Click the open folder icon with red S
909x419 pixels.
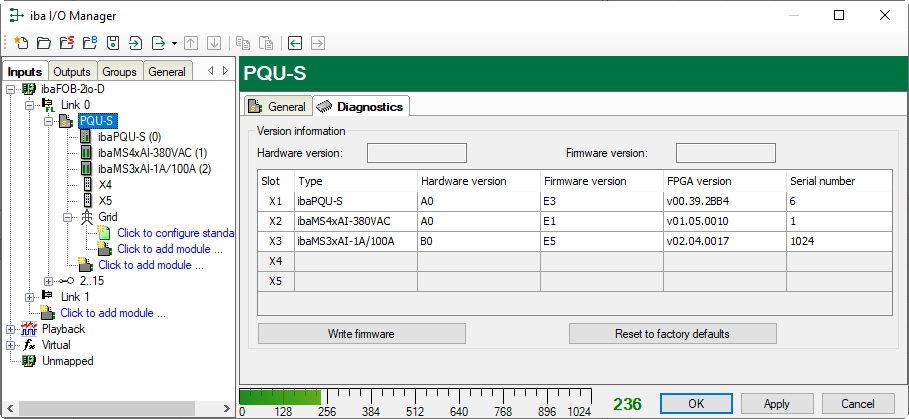67,42
